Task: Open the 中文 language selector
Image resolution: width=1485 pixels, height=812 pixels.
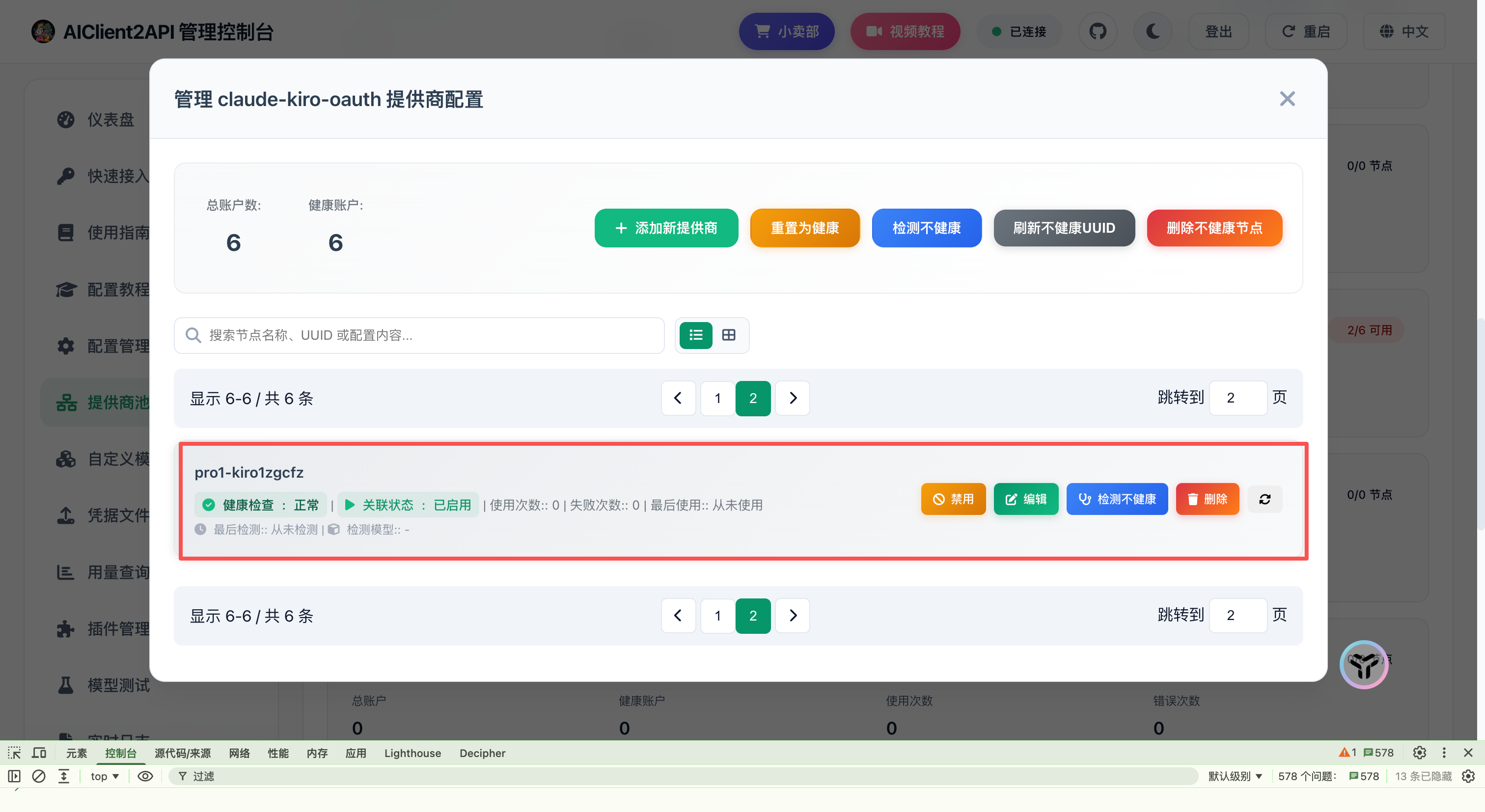Action: point(1403,31)
